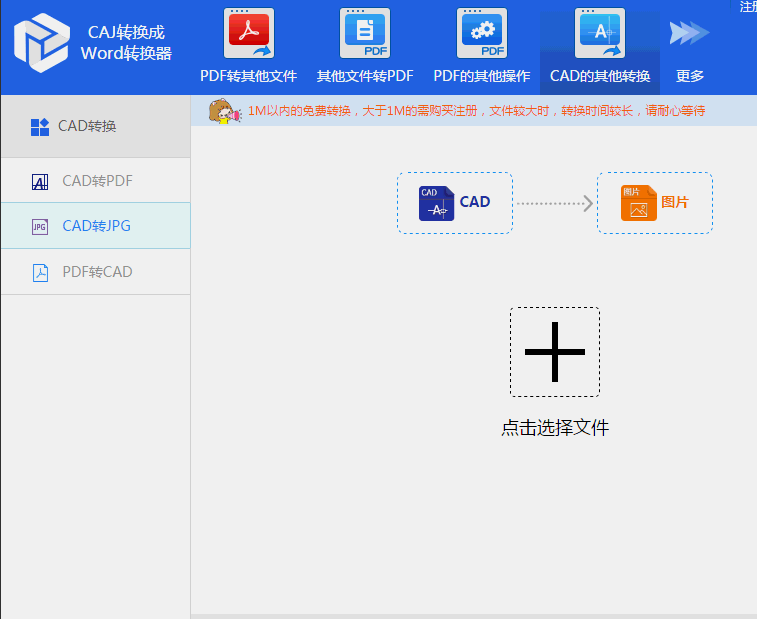Click the 图片 label in output box
757x619 pixels.
[x=674, y=202]
